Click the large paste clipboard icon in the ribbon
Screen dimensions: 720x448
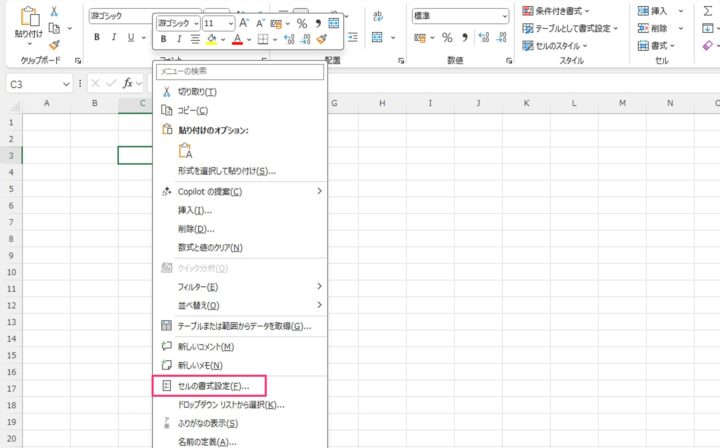click(28, 18)
